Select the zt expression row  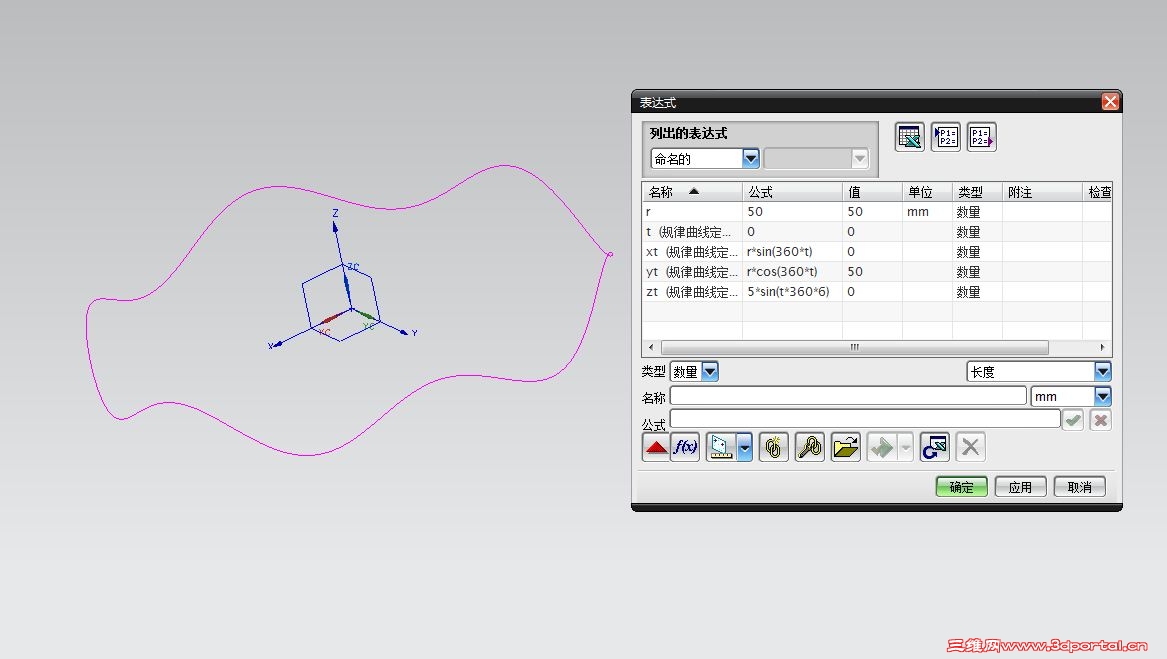coord(877,292)
